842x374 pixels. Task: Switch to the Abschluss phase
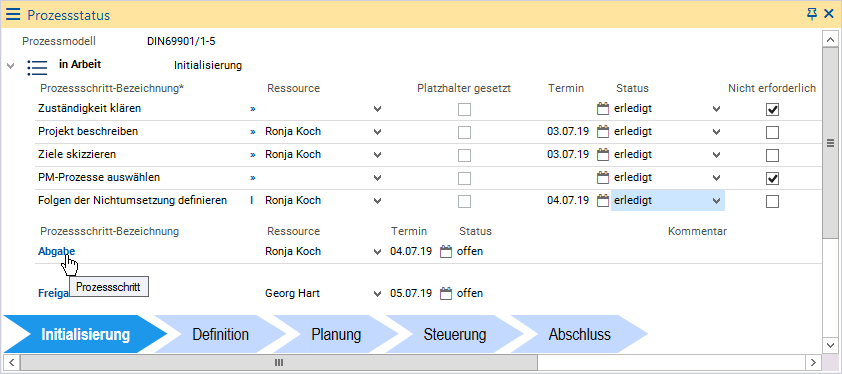(579, 334)
